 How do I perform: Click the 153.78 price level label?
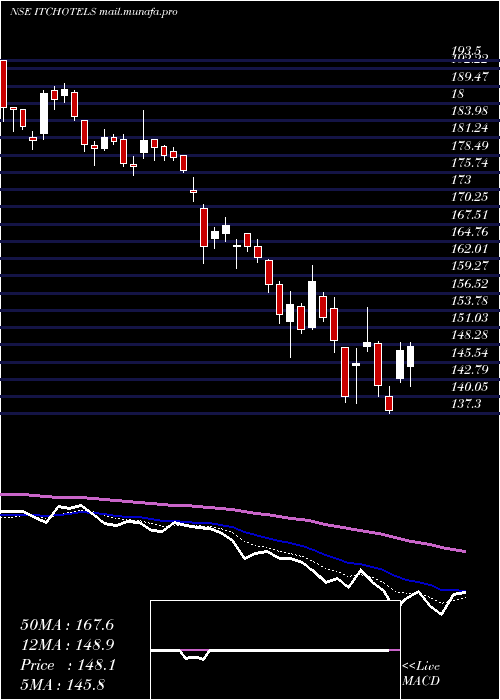(x=470, y=301)
